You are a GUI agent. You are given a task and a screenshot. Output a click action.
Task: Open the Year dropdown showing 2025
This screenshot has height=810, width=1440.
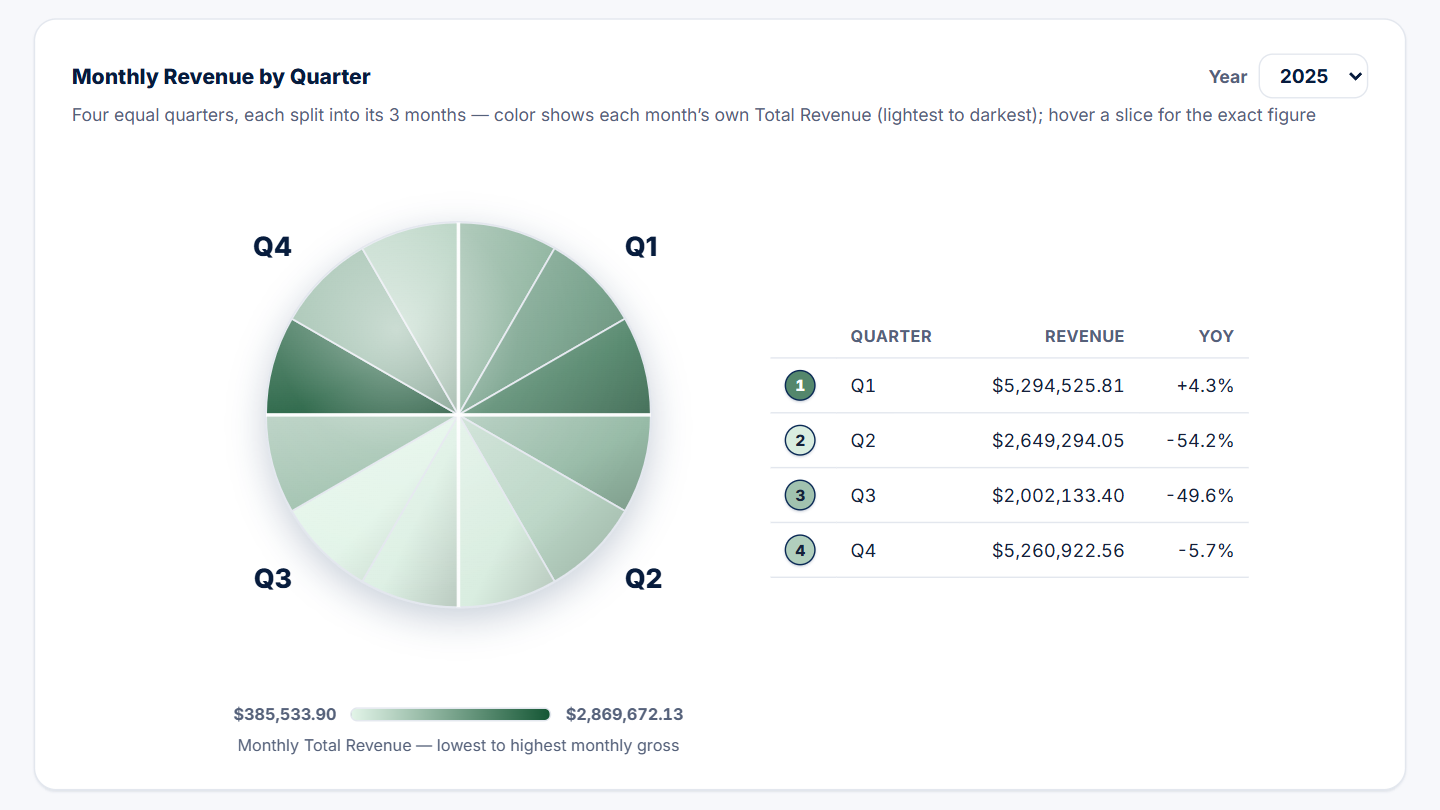[x=1313, y=76]
